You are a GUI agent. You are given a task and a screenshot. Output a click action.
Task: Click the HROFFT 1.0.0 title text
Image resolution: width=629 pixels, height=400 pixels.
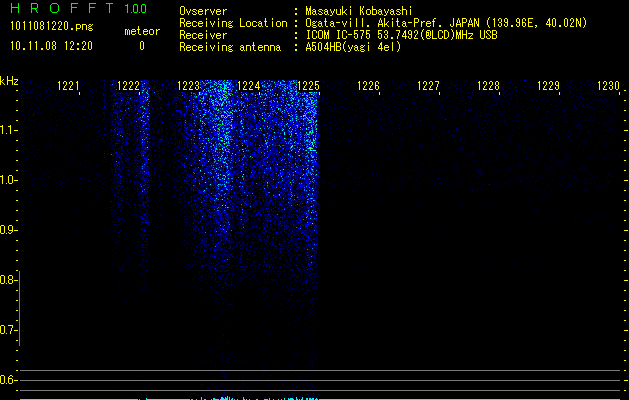pyautogui.click(x=79, y=8)
